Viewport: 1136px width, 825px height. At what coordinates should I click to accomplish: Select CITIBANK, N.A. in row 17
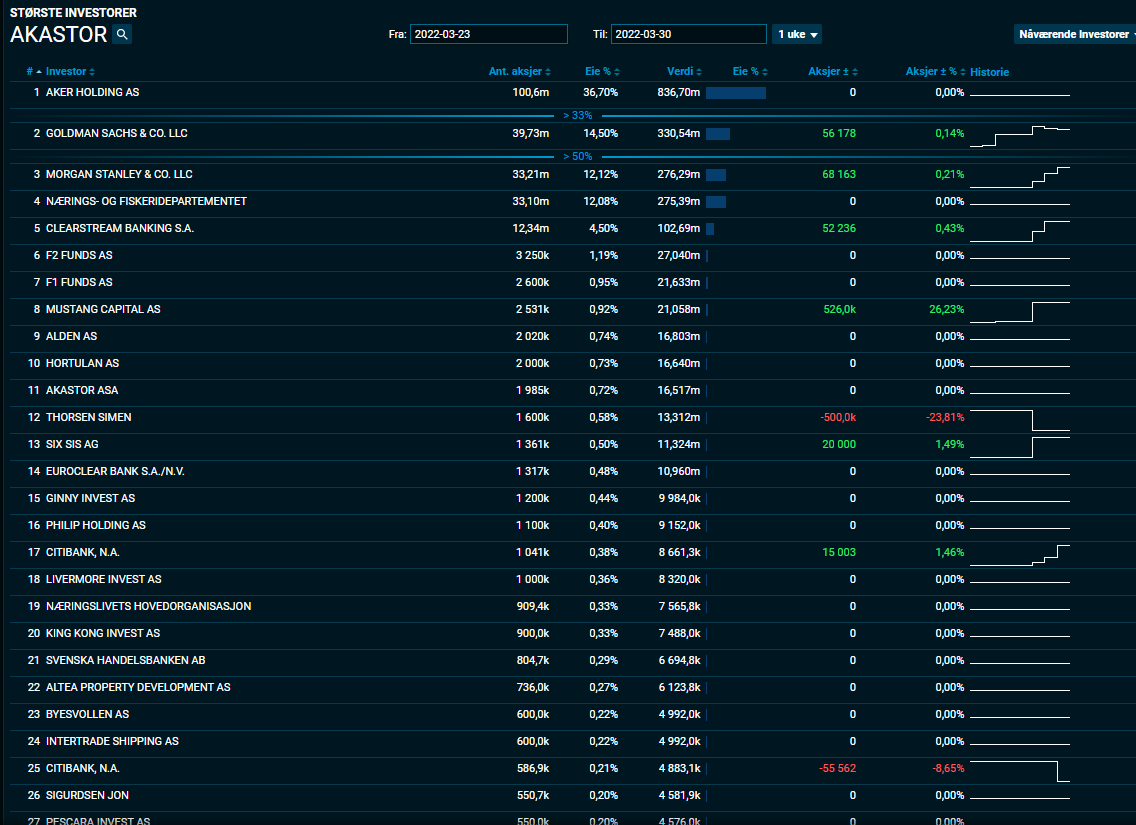83,552
